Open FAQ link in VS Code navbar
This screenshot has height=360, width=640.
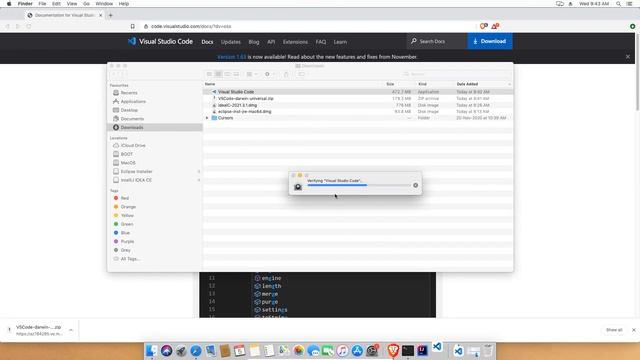[321, 42]
